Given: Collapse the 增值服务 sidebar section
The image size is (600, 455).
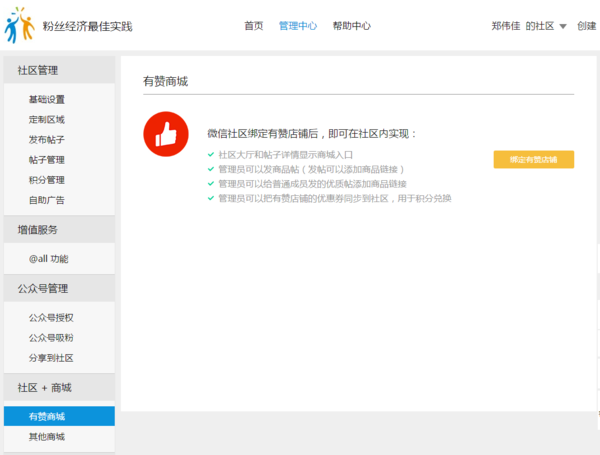Looking at the screenshot, I should (x=59, y=230).
